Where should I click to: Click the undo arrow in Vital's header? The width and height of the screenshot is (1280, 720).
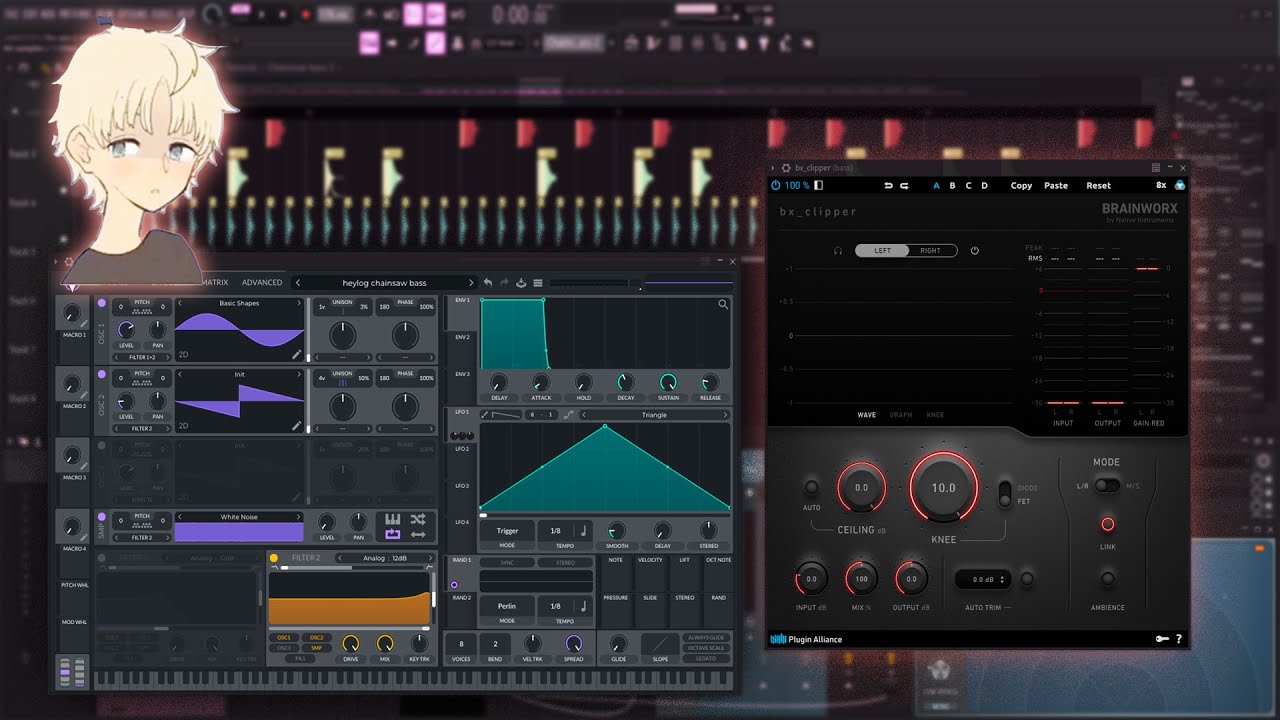coord(488,283)
